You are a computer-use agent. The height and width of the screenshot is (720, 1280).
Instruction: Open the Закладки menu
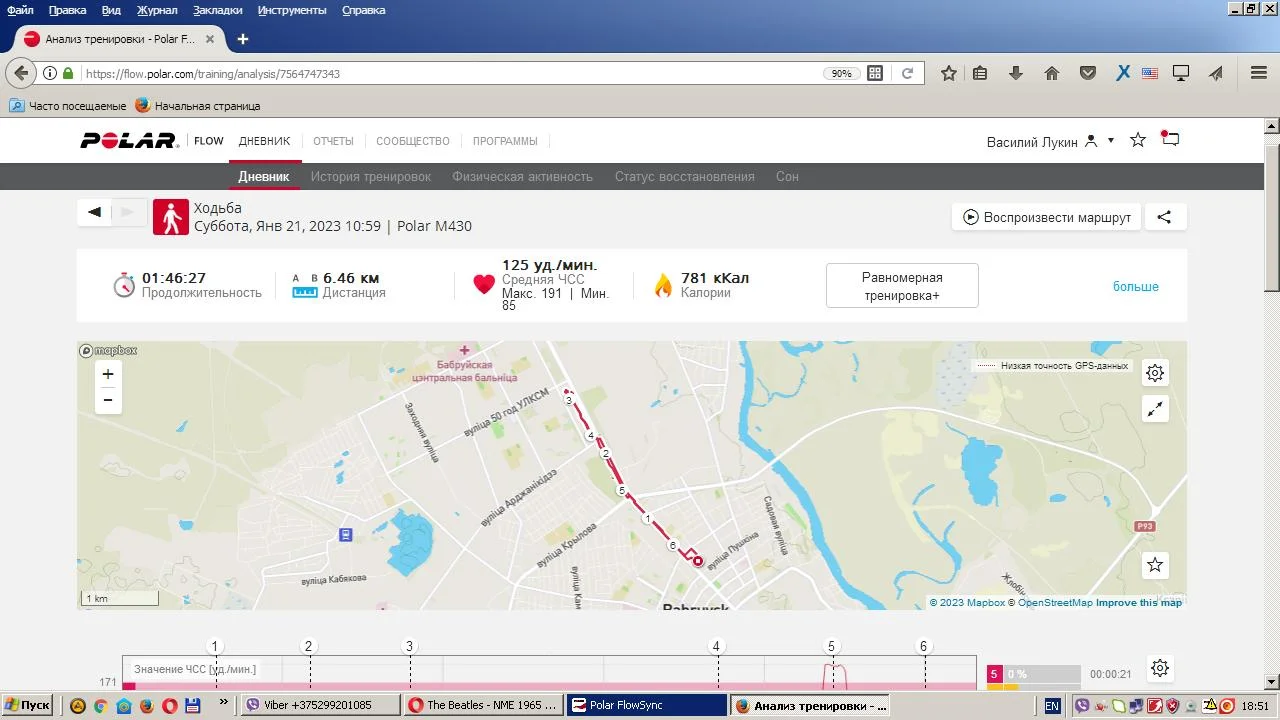(218, 10)
